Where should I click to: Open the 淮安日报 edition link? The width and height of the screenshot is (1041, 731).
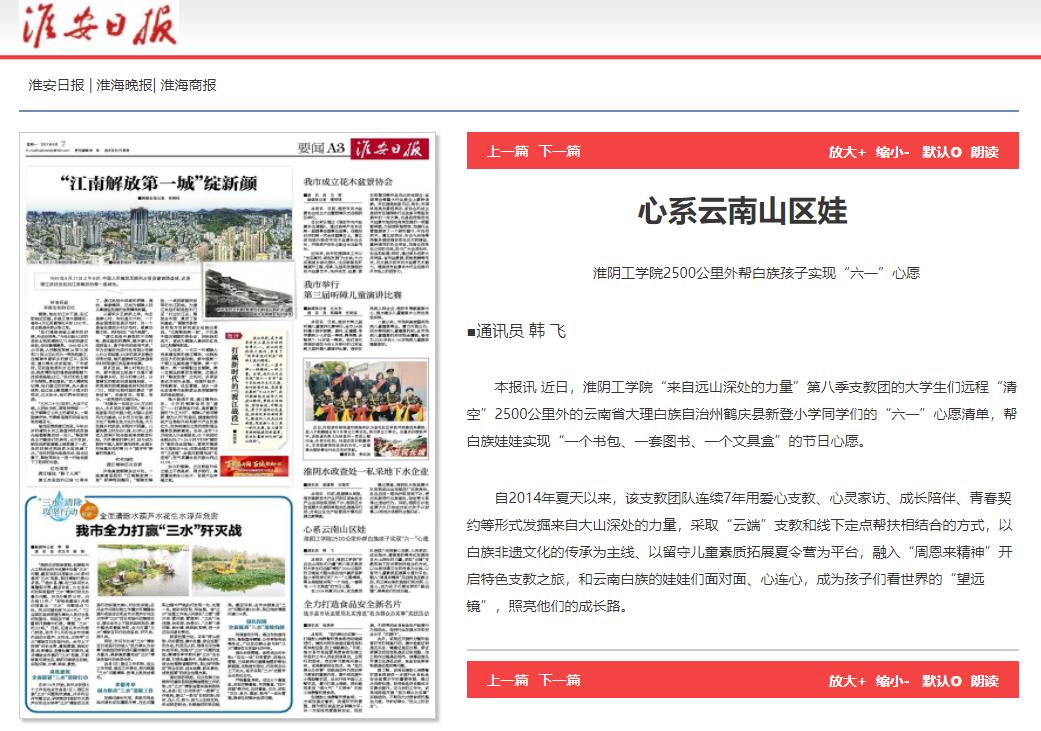click(56, 85)
